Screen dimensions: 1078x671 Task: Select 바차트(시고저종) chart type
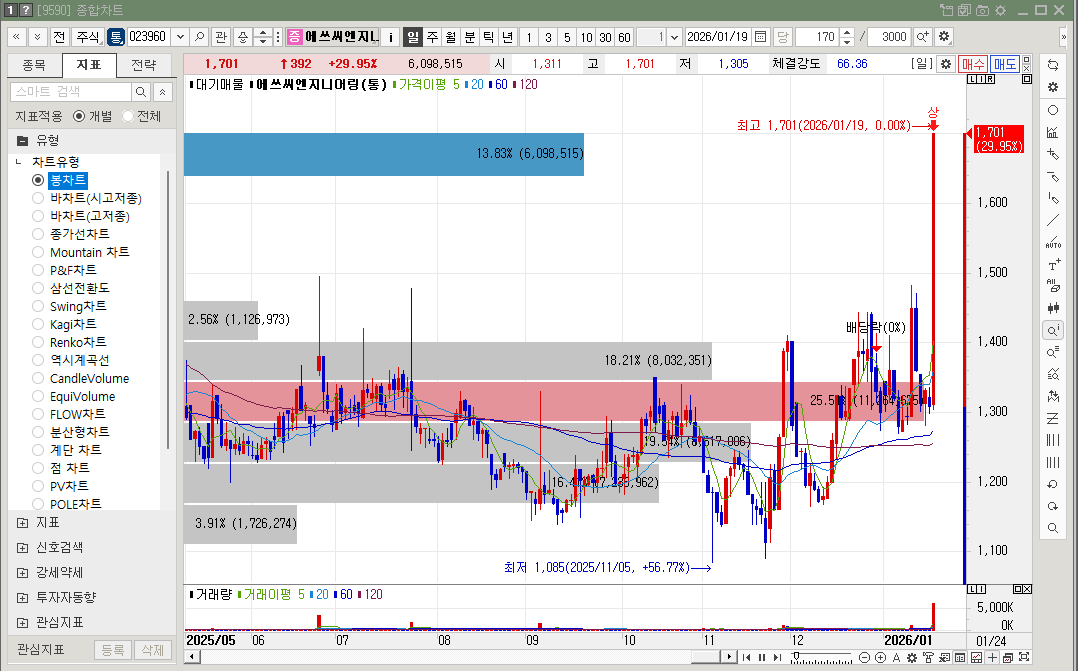[x=38, y=198]
